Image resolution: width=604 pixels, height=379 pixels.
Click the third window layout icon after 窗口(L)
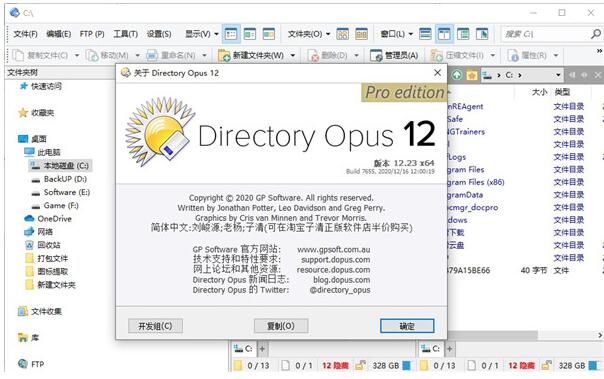click(x=463, y=34)
